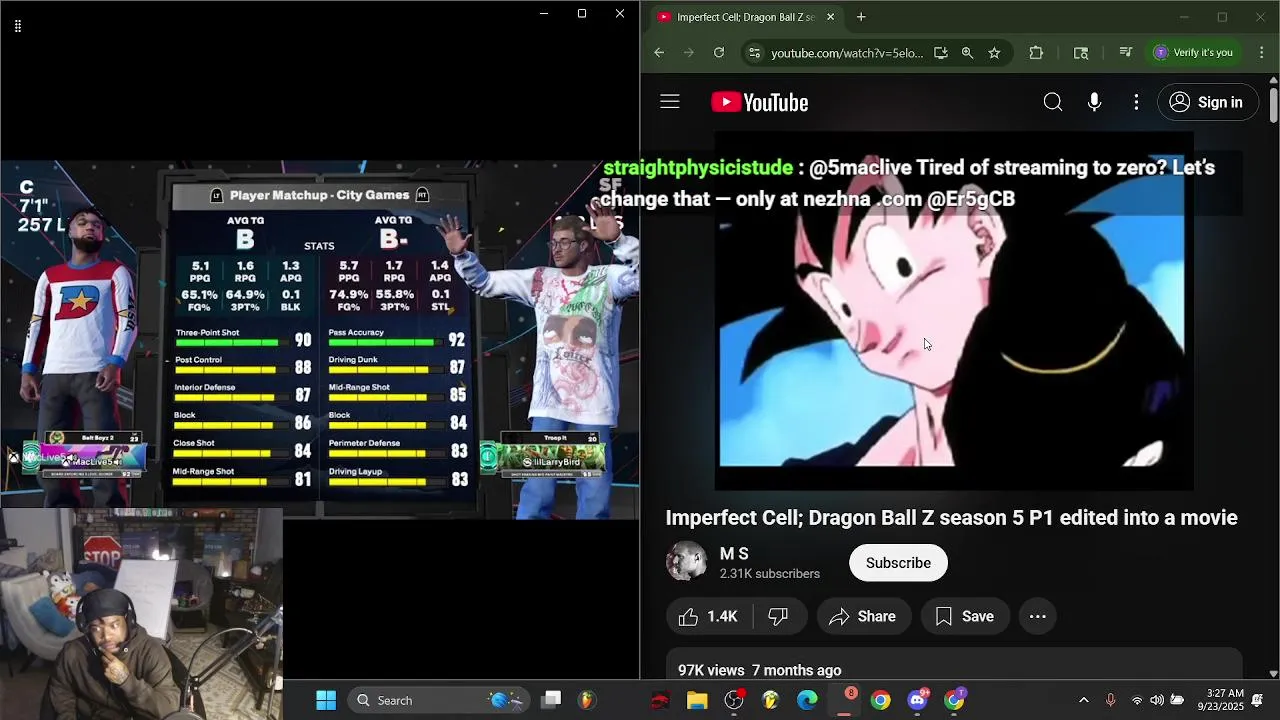Save the video to a playlist
This screenshot has width=1280, height=720.
[x=964, y=617]
